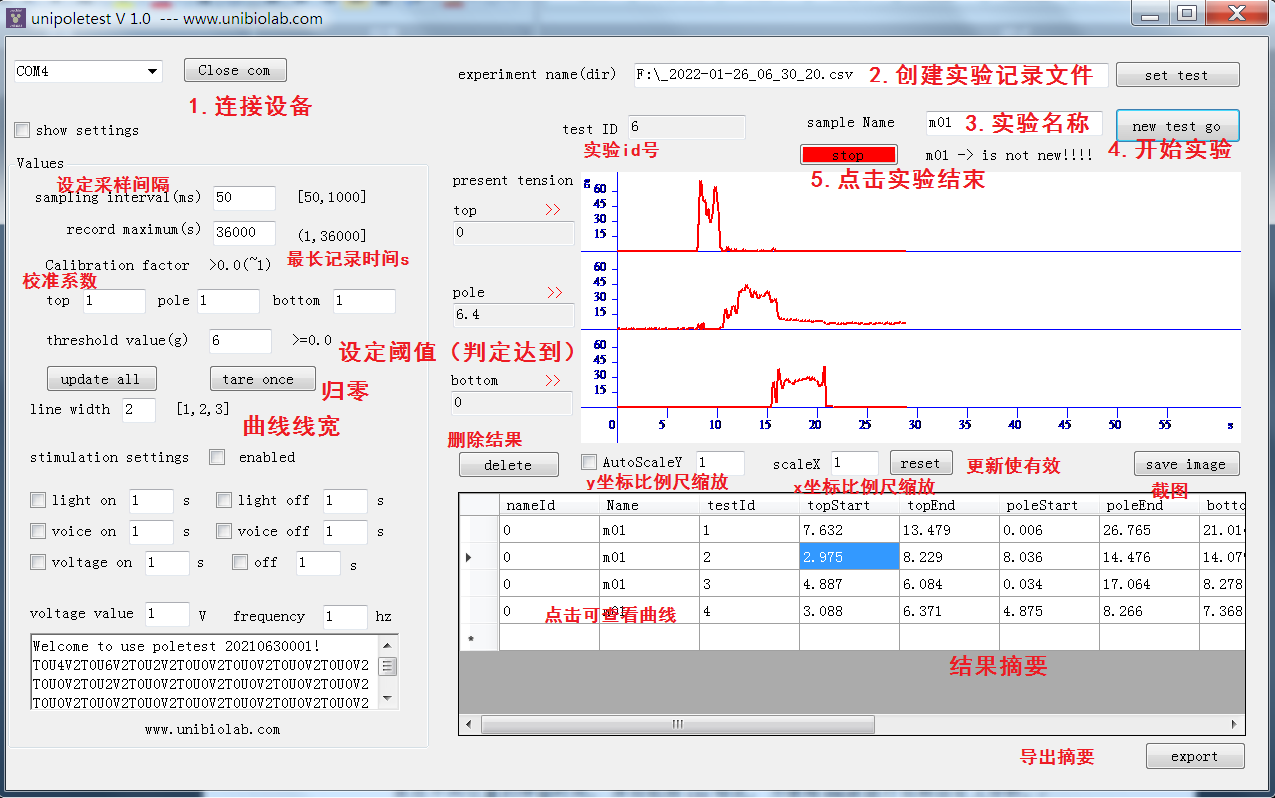Click the pole tension value field 6.4
The height and width of the screenshot is (798, 1275).
513,315
